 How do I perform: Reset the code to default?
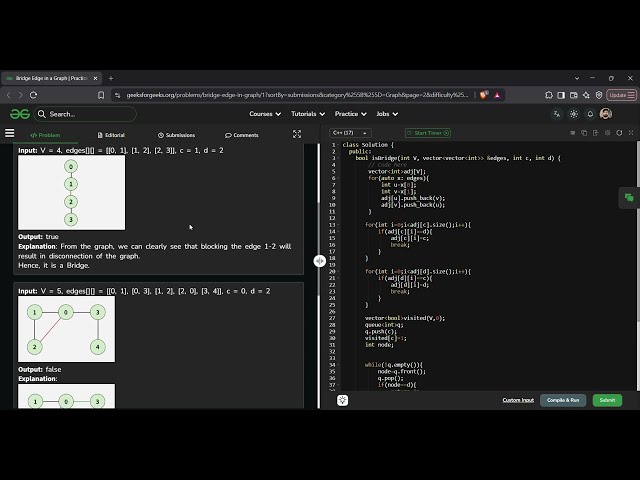click(x=619, y=133)
